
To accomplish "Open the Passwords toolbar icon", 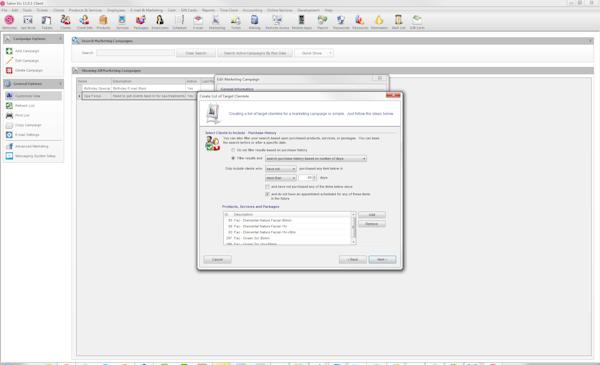I will 341,22.
